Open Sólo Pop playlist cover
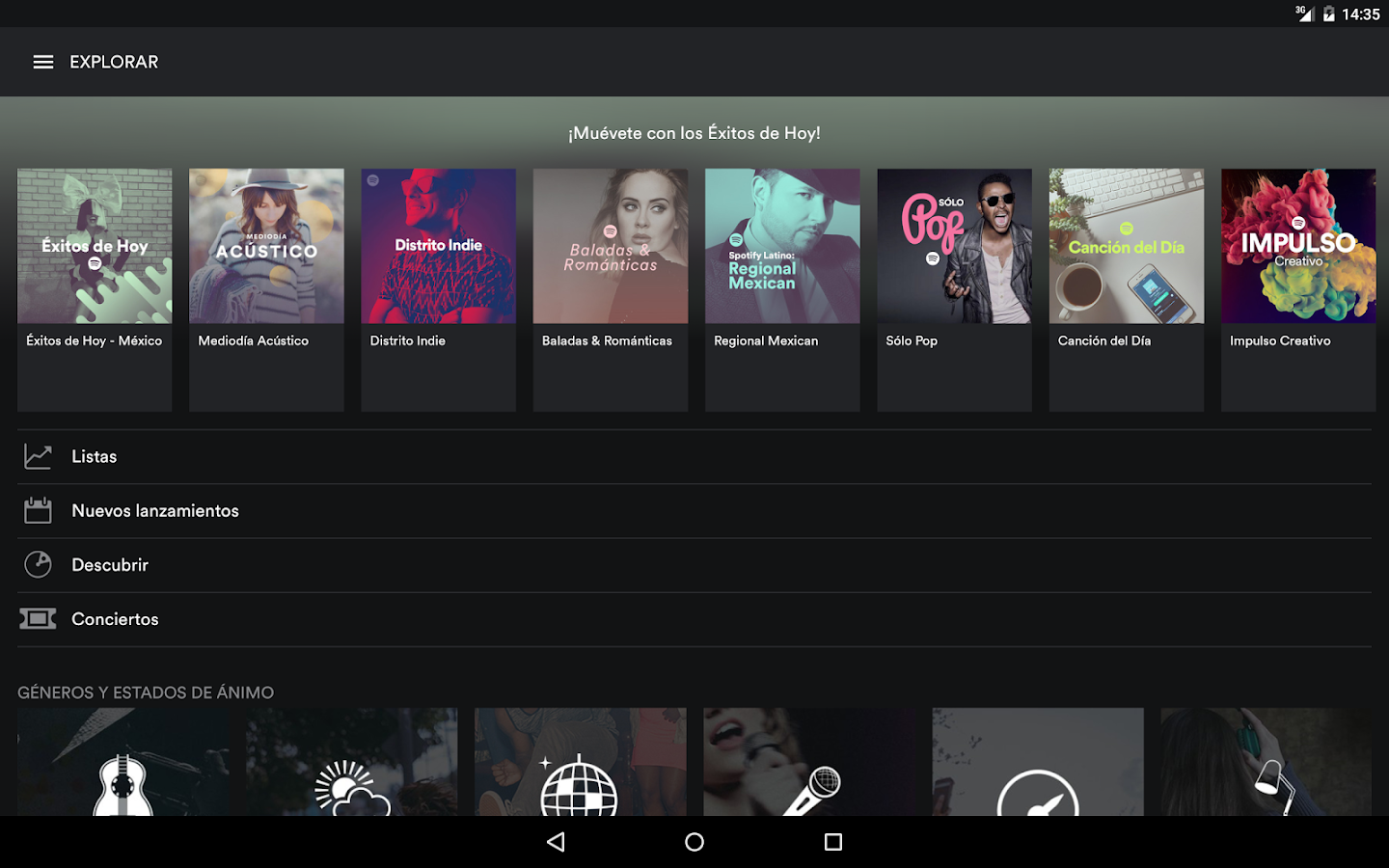This screenshot has height=868, width=1389. click(x=955, y=246)
